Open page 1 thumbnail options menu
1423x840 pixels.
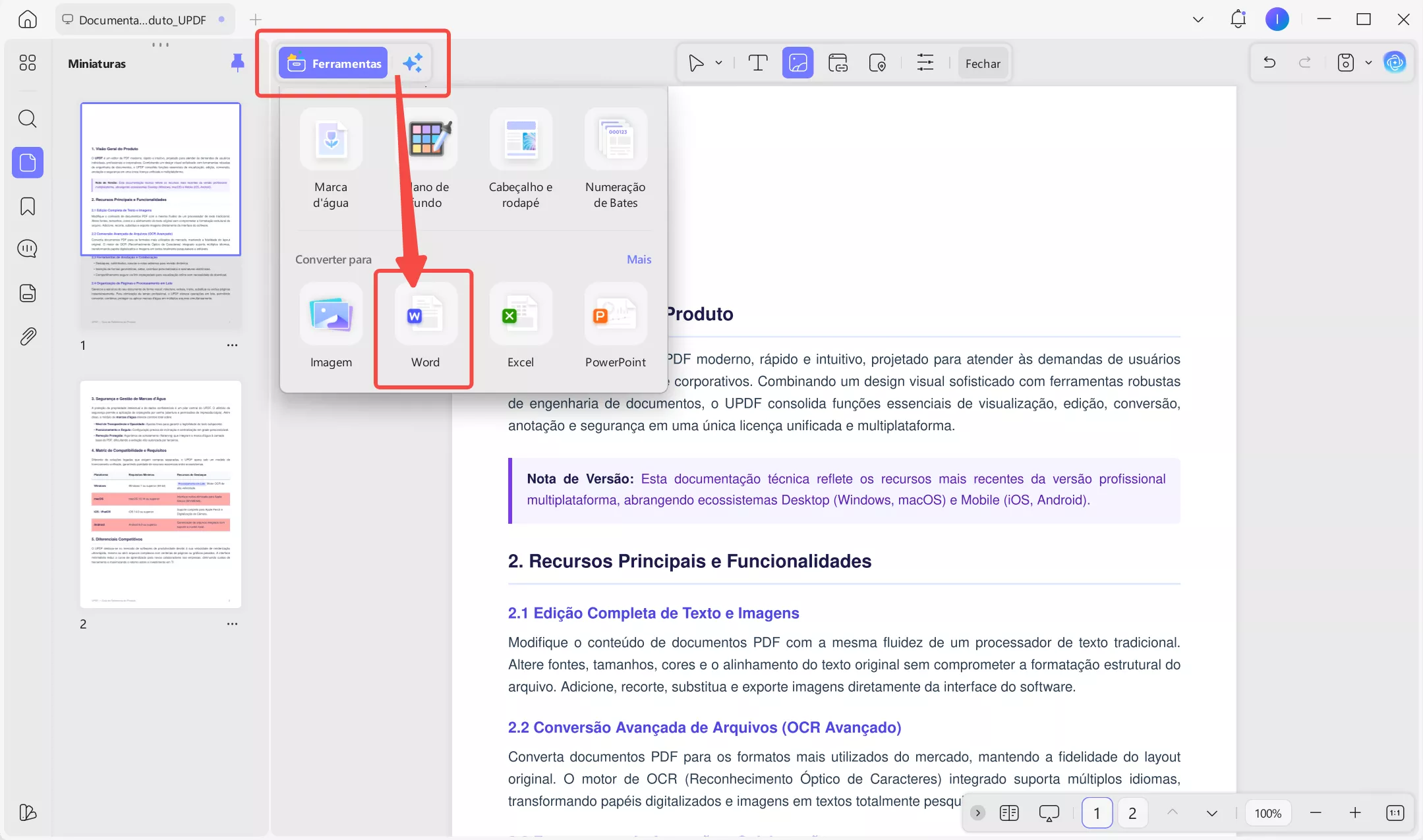point(232,345)
